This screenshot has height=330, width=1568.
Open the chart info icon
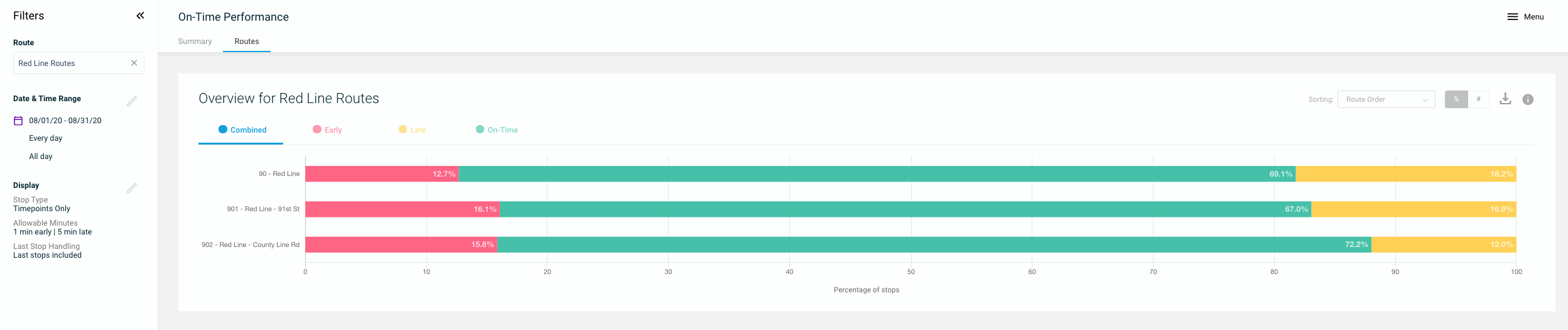1528,99
